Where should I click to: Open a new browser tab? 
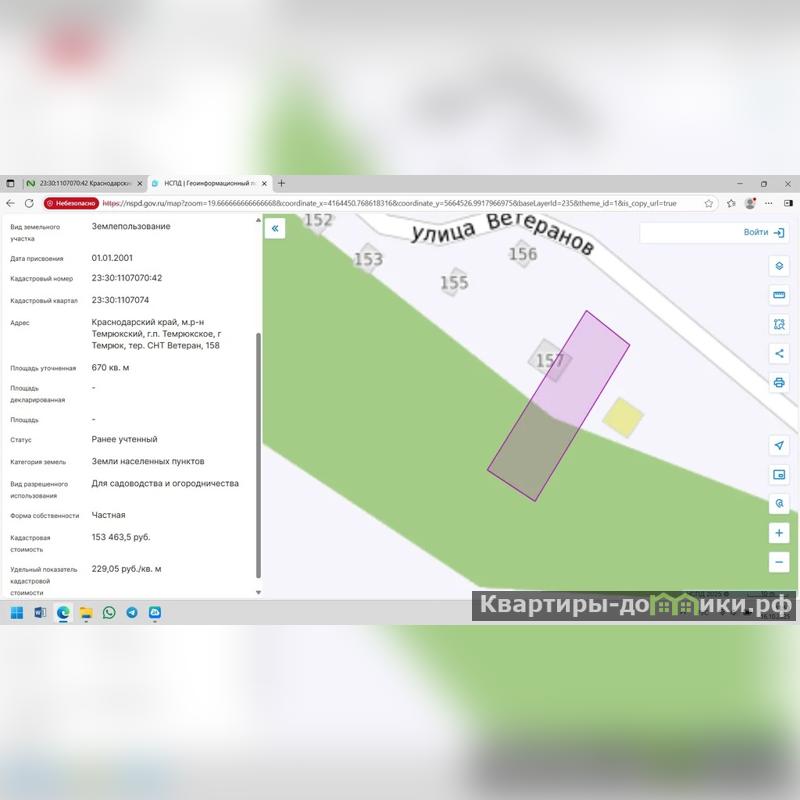282,184
